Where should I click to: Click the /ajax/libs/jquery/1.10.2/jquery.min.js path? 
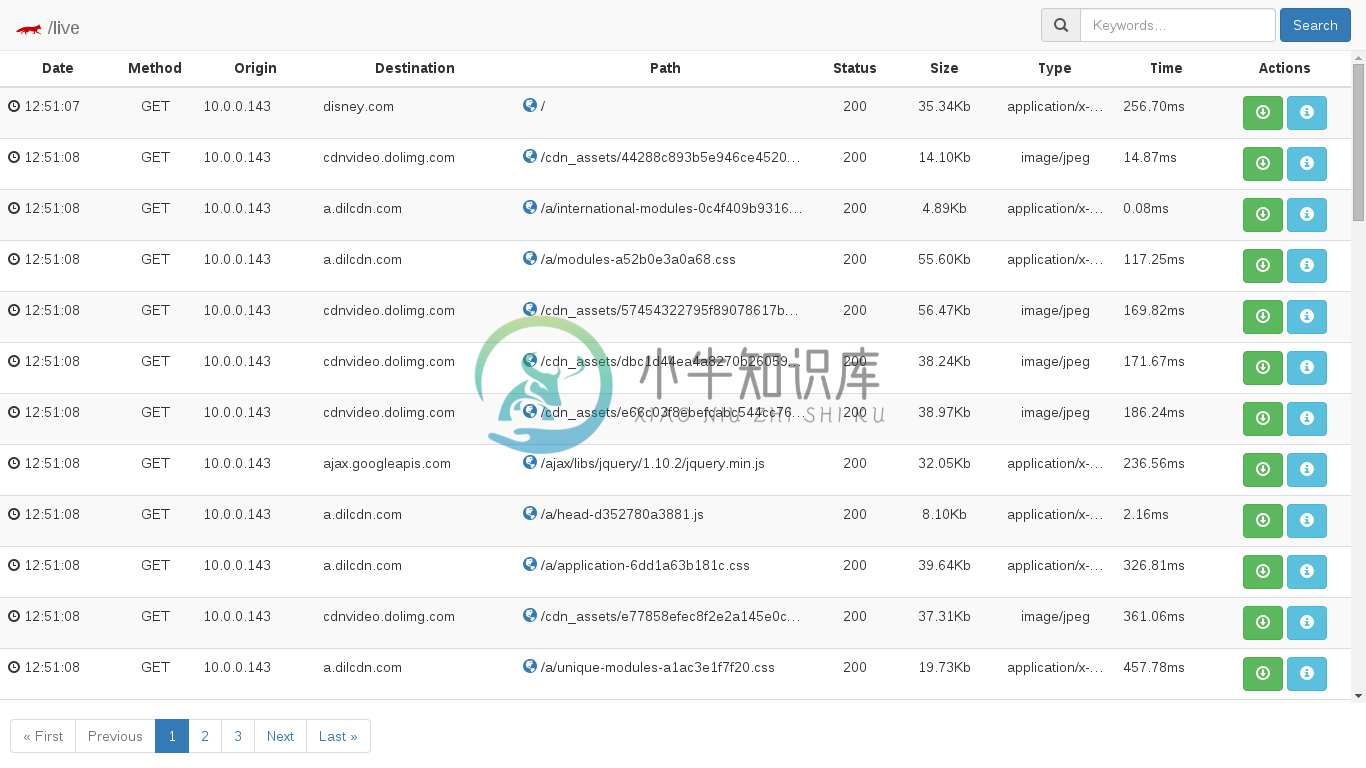click(x=653, y=463)
